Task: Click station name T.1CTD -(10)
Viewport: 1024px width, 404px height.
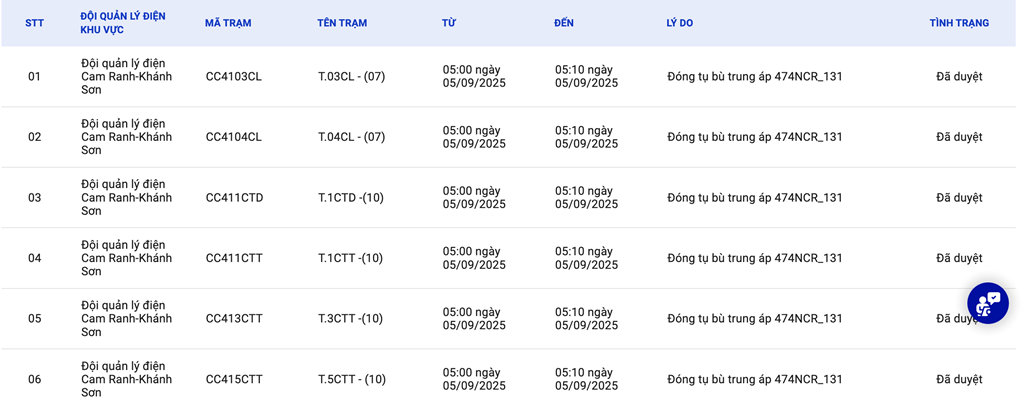Action: (351, 198)
